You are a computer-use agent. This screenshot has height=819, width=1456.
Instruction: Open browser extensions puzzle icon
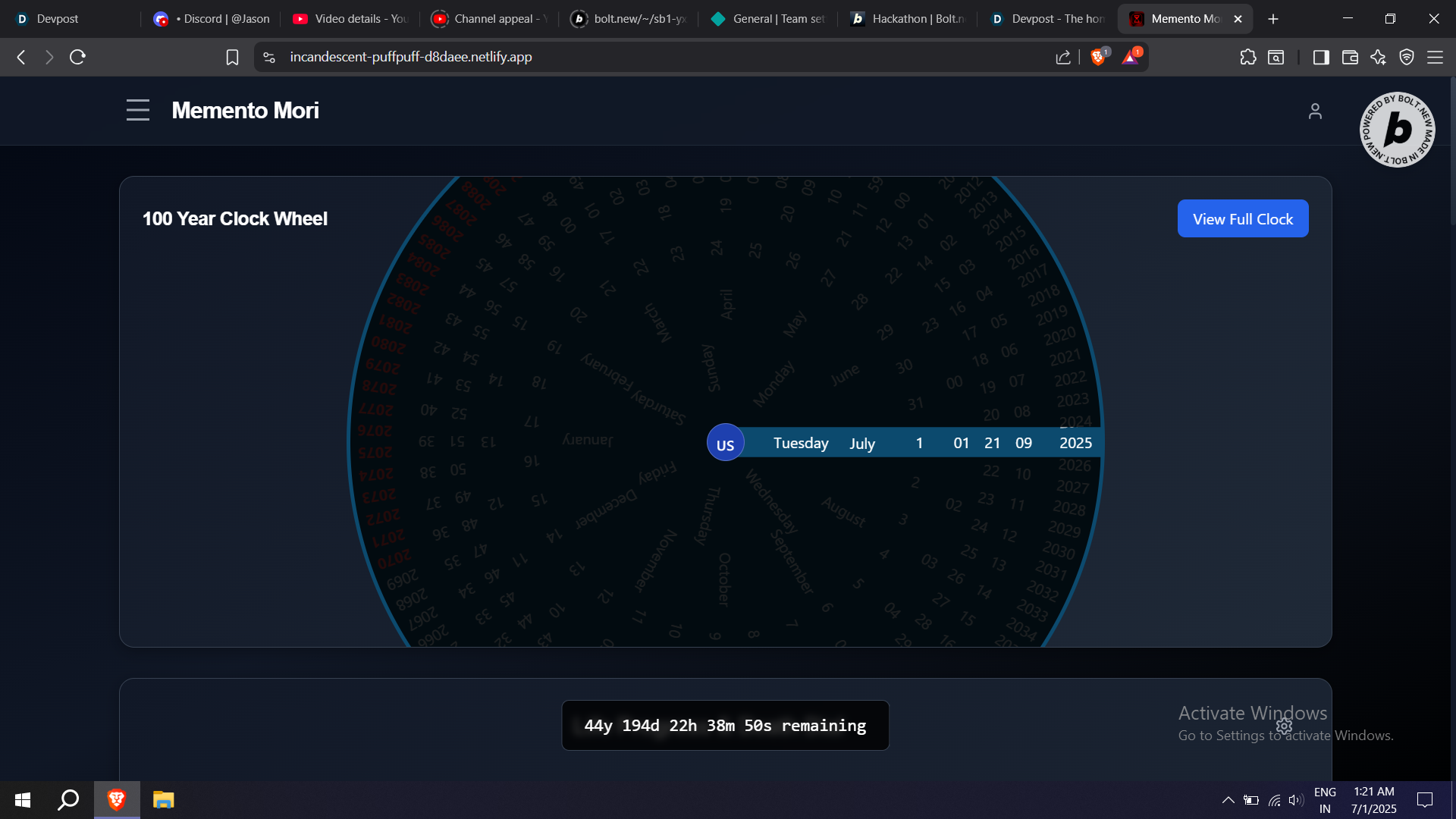click(1247, 57)
